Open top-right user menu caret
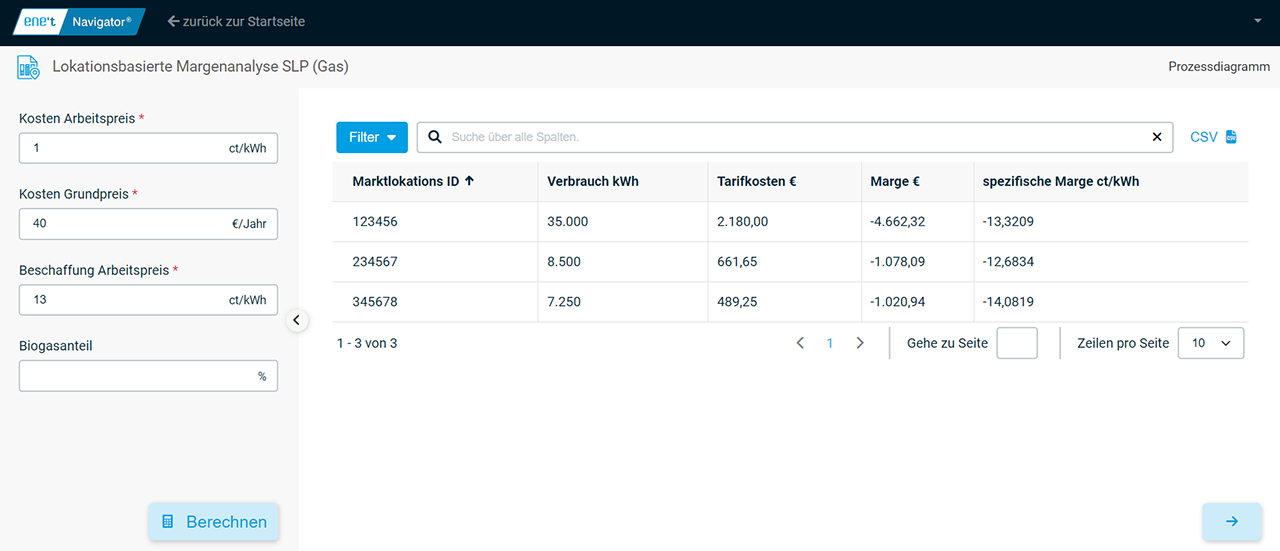Screen dimensions: 1280x551 coord(1257,21)
